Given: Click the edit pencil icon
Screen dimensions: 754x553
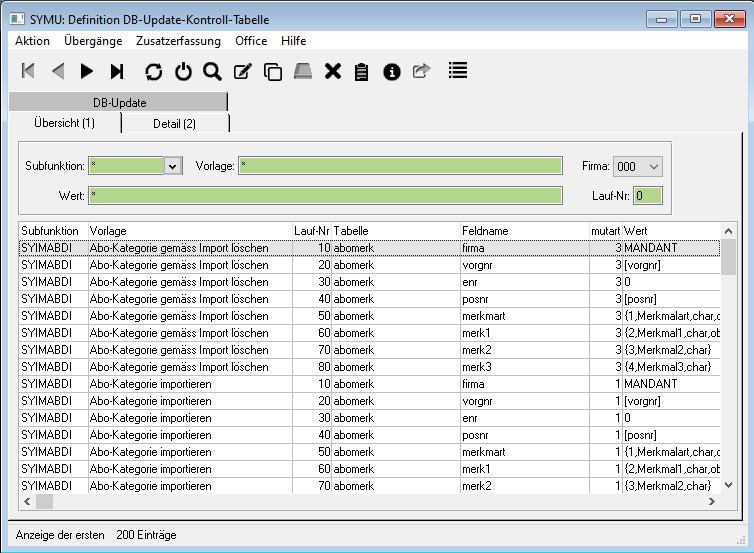Looking at the screenshot, I should (242, 71).
